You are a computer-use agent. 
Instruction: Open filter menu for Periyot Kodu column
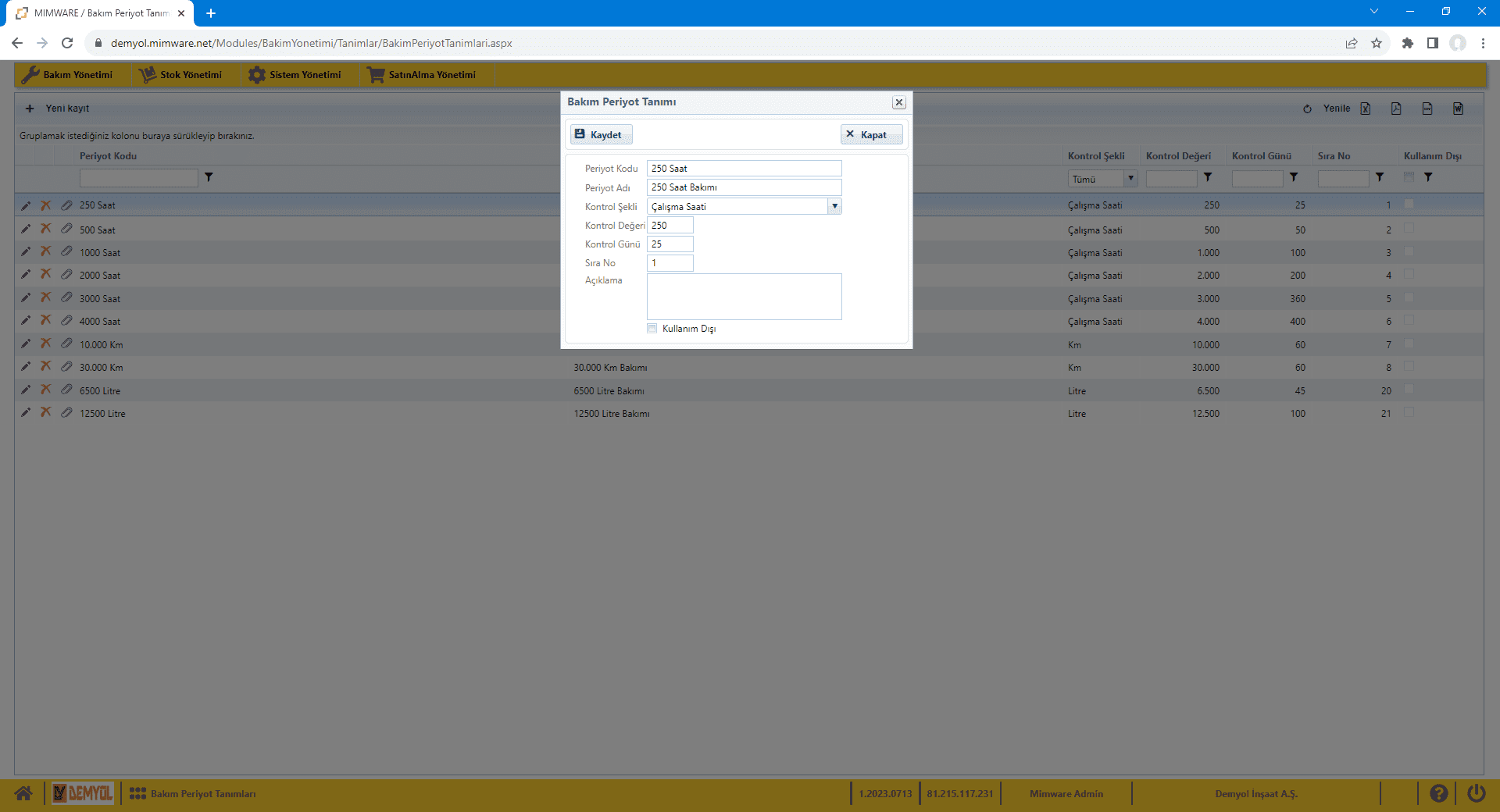click(209, 177)
